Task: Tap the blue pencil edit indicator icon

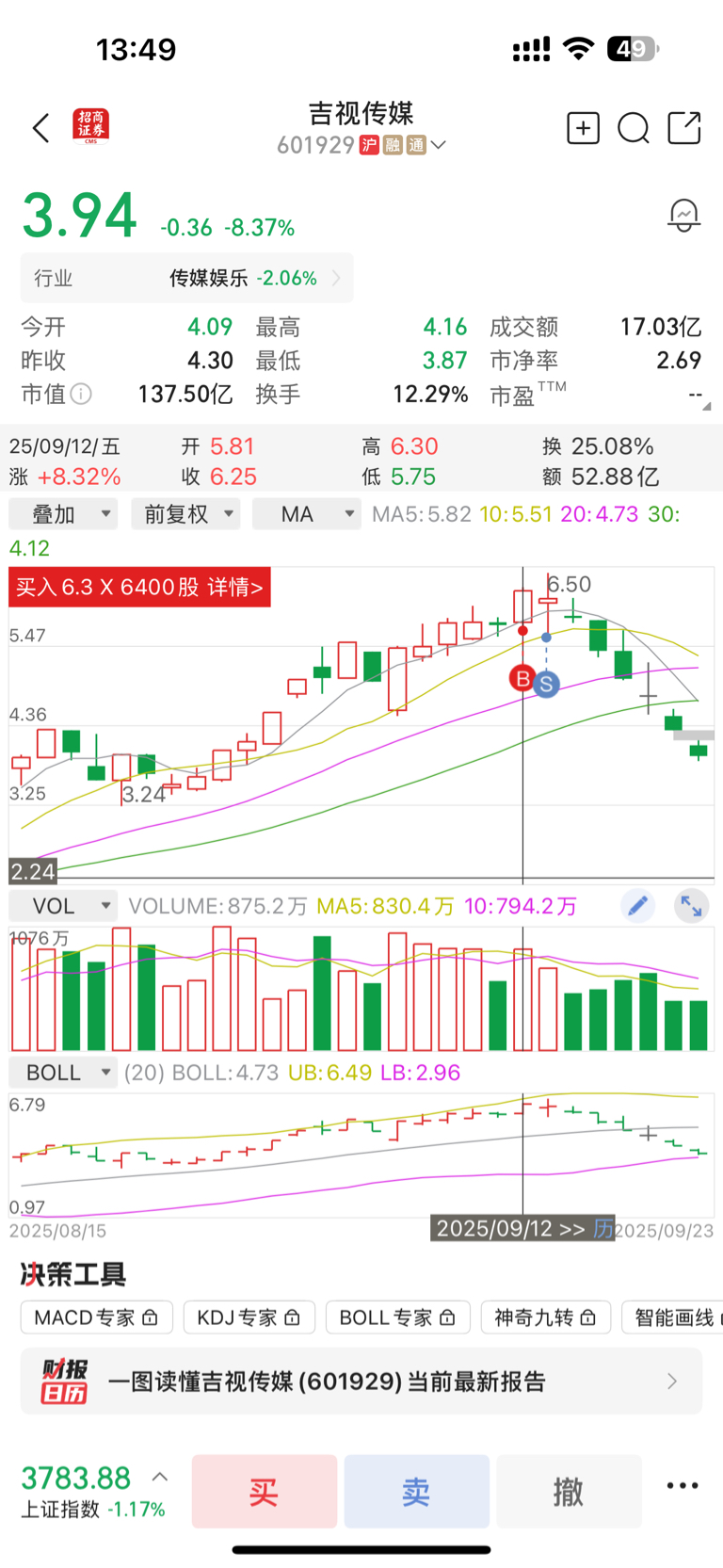Action: (637, 906)
